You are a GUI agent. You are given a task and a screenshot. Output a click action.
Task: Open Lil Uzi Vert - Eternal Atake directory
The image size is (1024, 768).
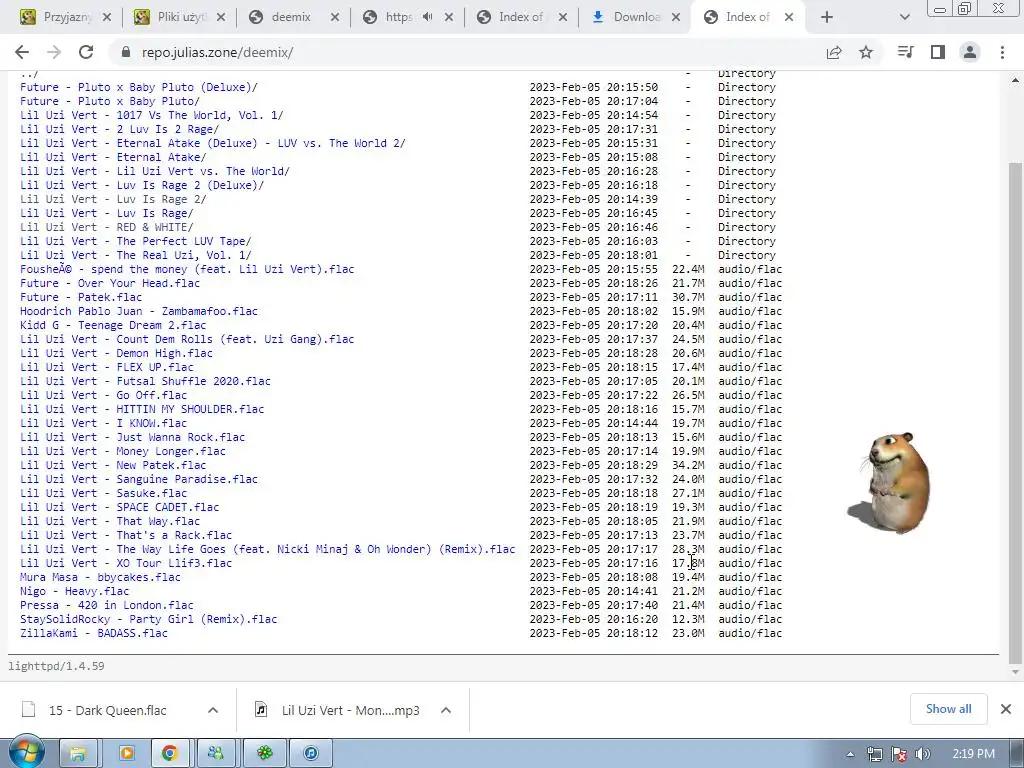point(113,157)
